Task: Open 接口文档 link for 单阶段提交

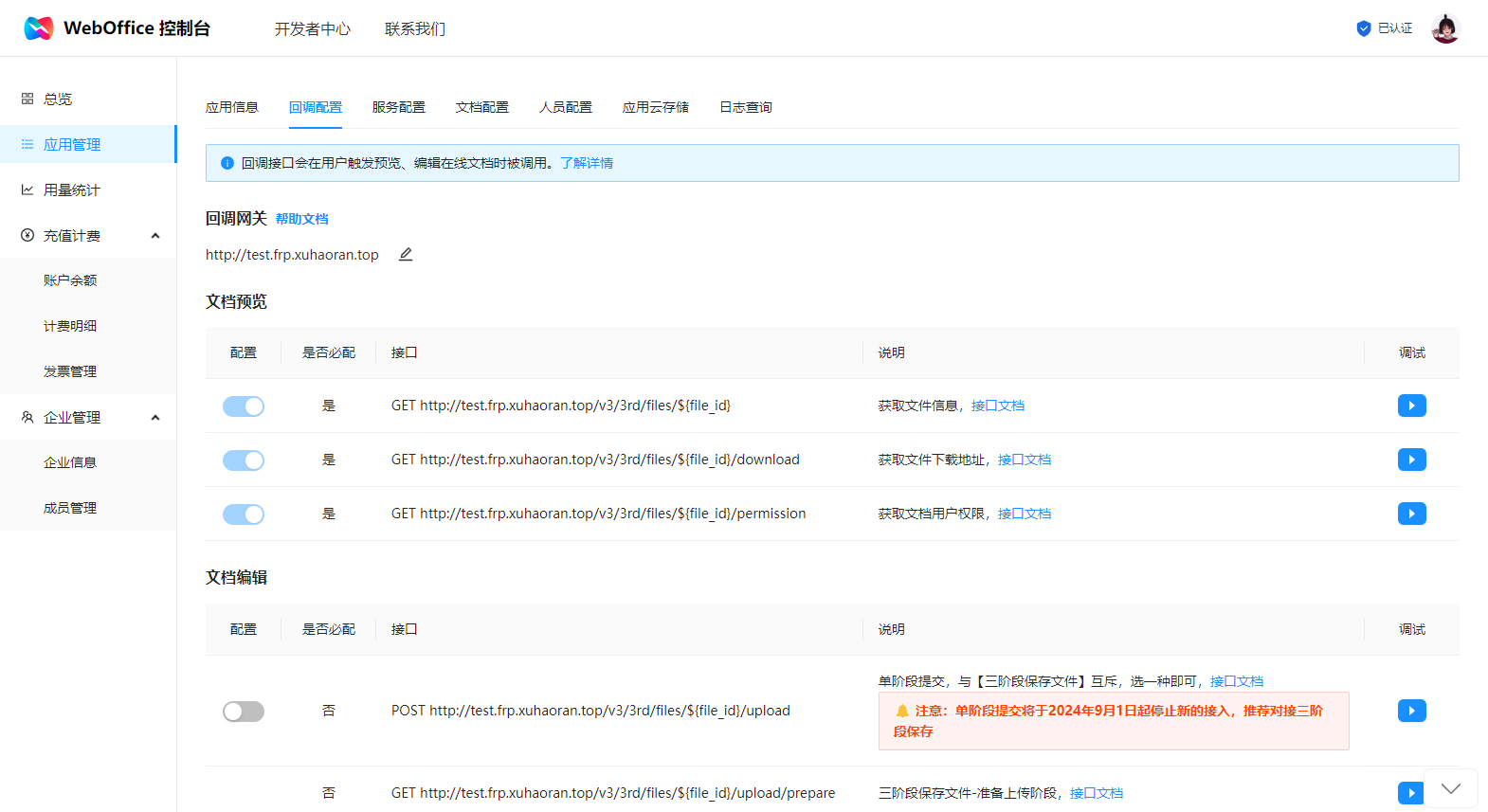Action: (1237, 681)
